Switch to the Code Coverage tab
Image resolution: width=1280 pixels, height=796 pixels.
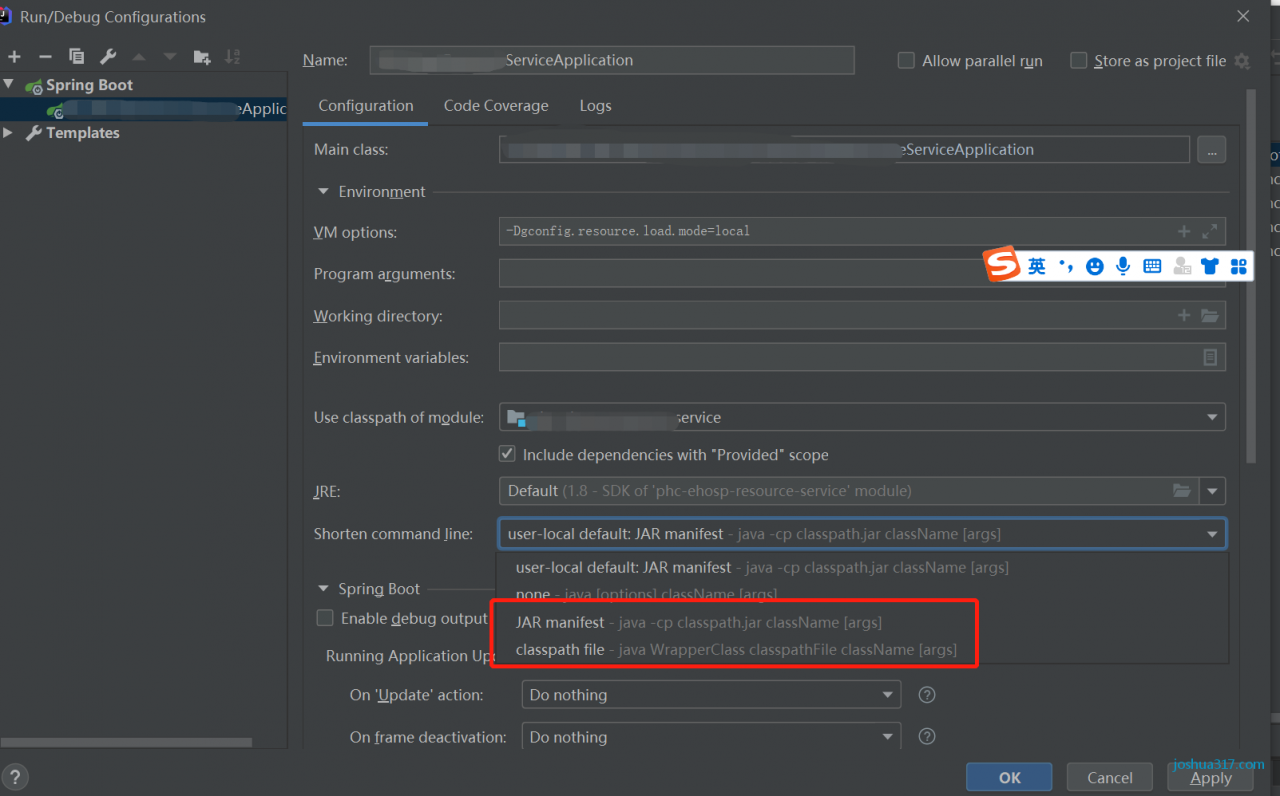(x=496, y=106)
